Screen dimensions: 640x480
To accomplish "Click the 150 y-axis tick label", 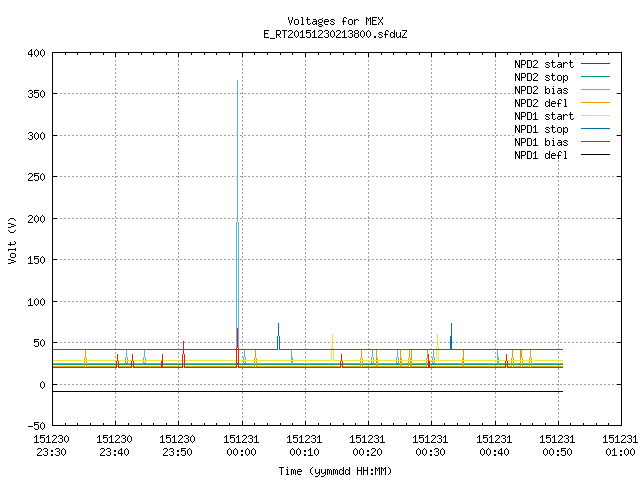I will 36,260.
